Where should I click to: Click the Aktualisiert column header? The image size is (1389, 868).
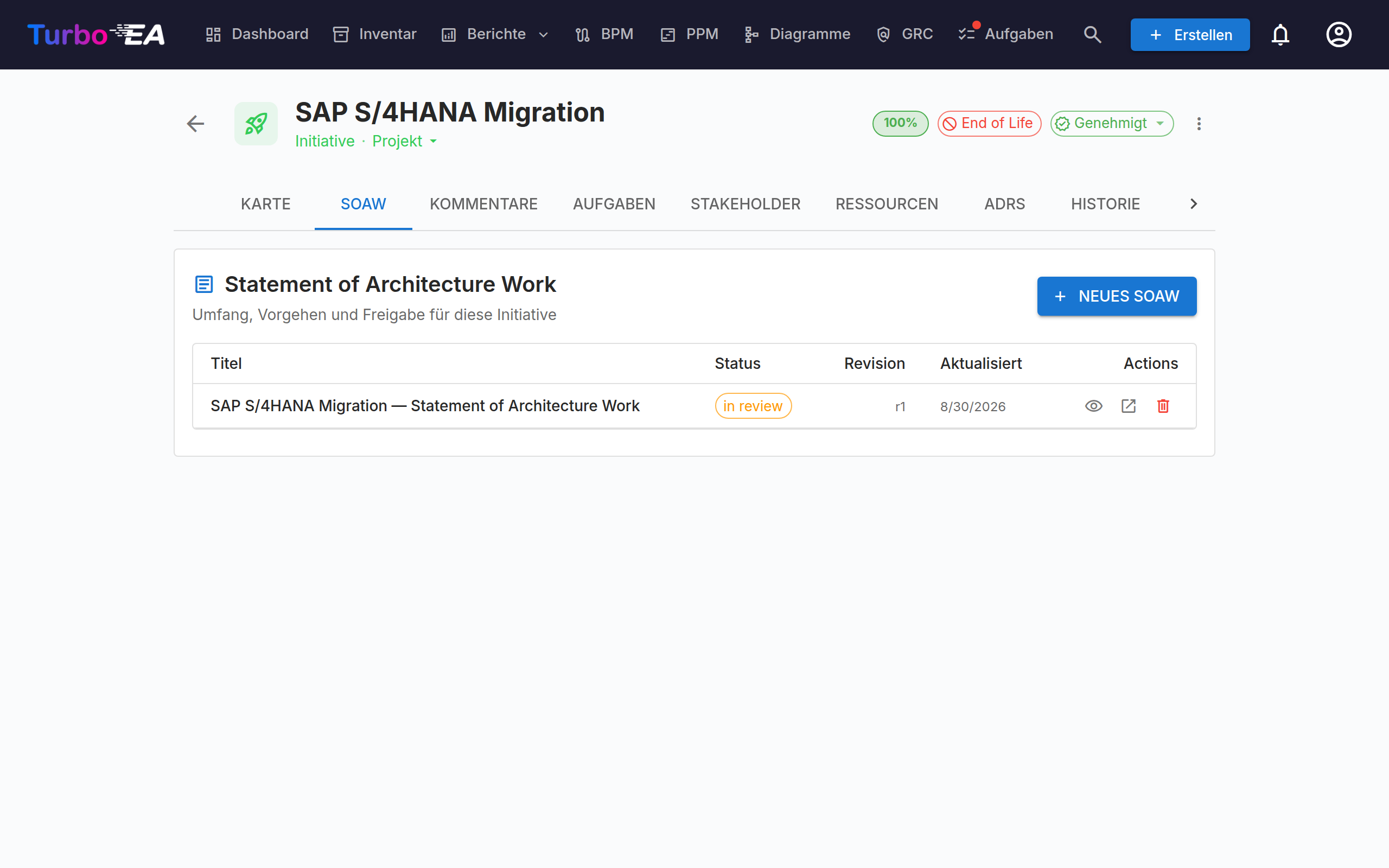coord(981,363)
